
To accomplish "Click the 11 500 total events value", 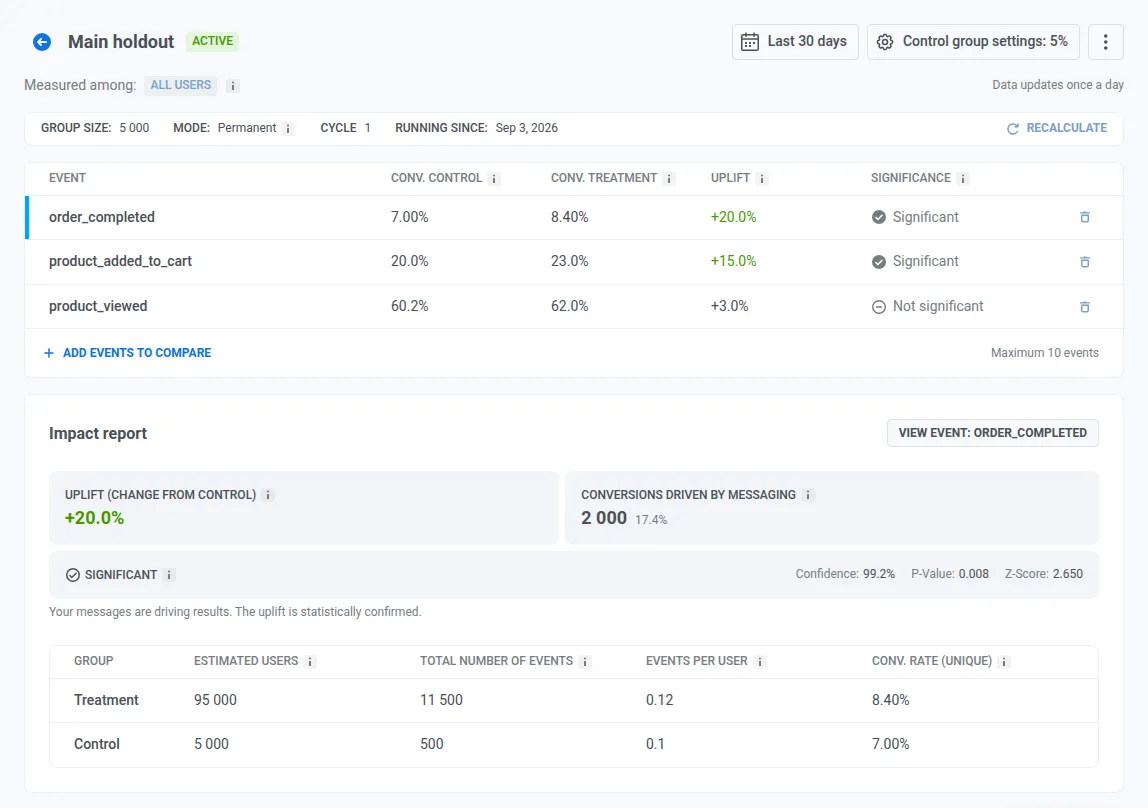I will [x=441, y=700].
